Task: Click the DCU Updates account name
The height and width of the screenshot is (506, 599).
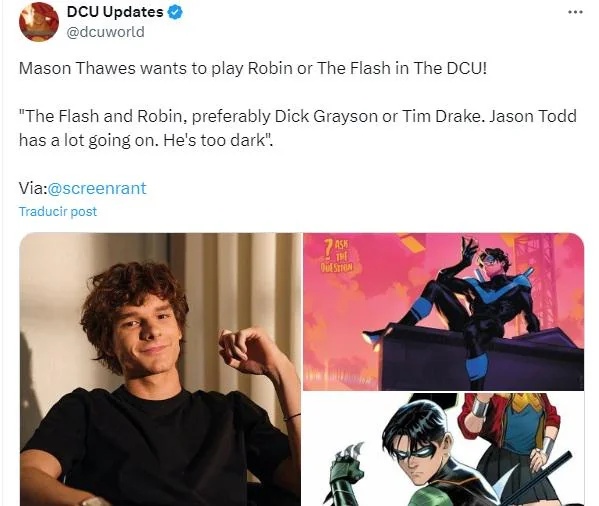Action: (115, 12)
